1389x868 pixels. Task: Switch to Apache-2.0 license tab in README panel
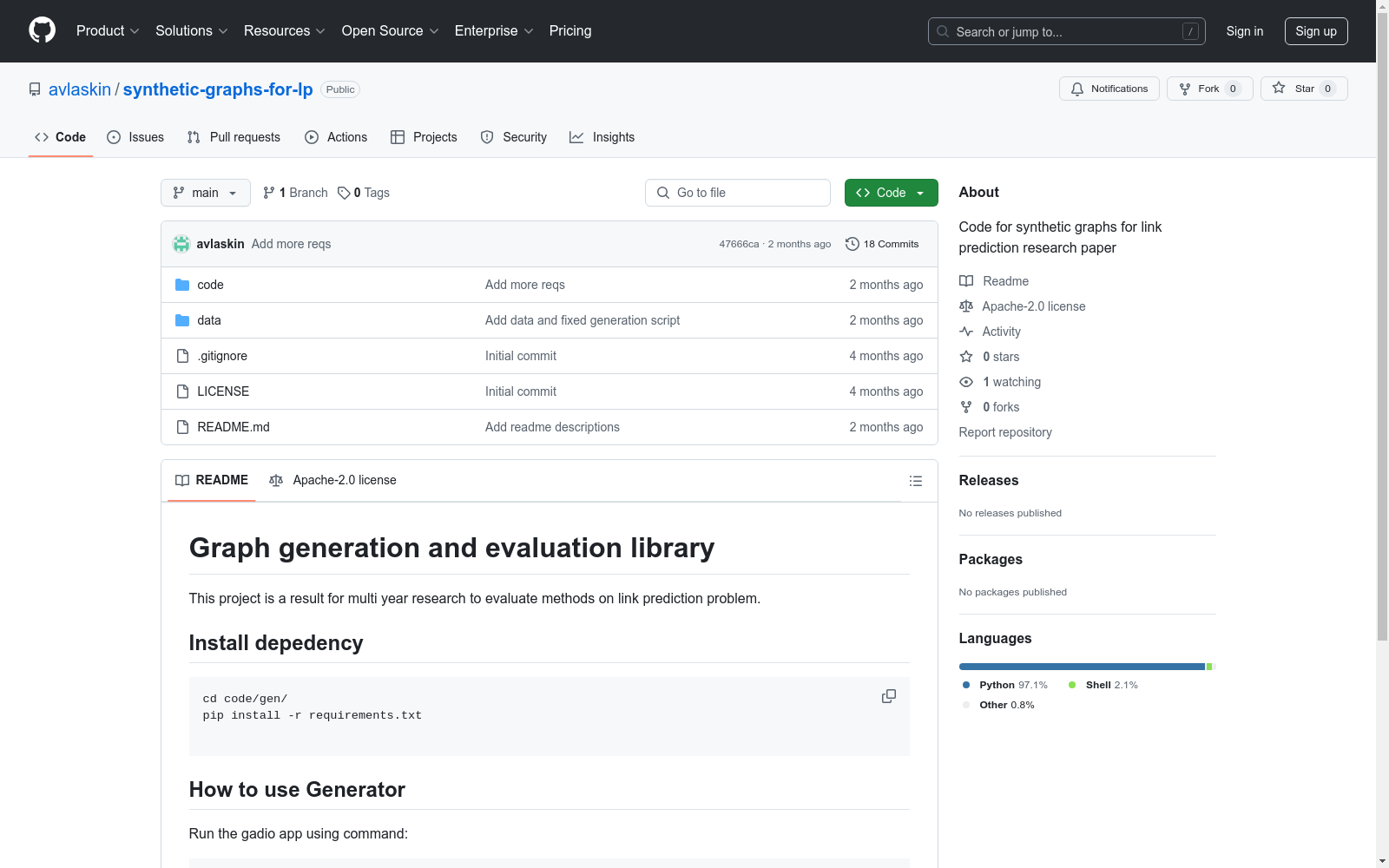(x=332, y=480)
